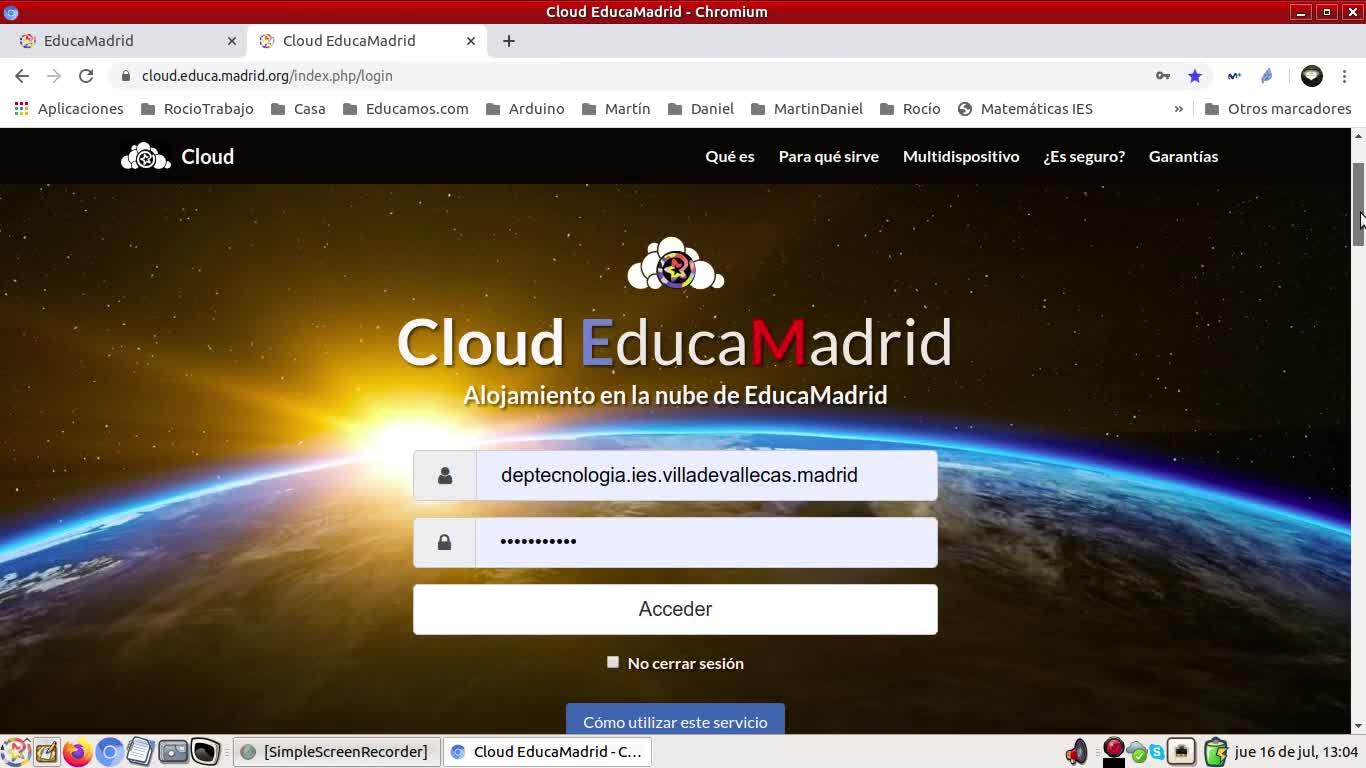Image resolution: width=1366 pixels, height=768 pixels.
Task: Select the Cloud EducaMadrid browser tab
Action: 365,41
